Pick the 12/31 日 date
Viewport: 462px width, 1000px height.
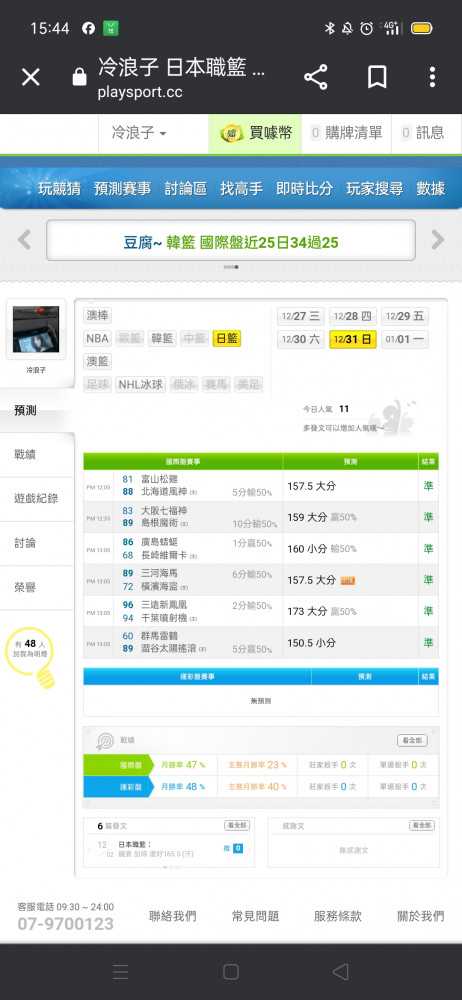click(353, 339)
